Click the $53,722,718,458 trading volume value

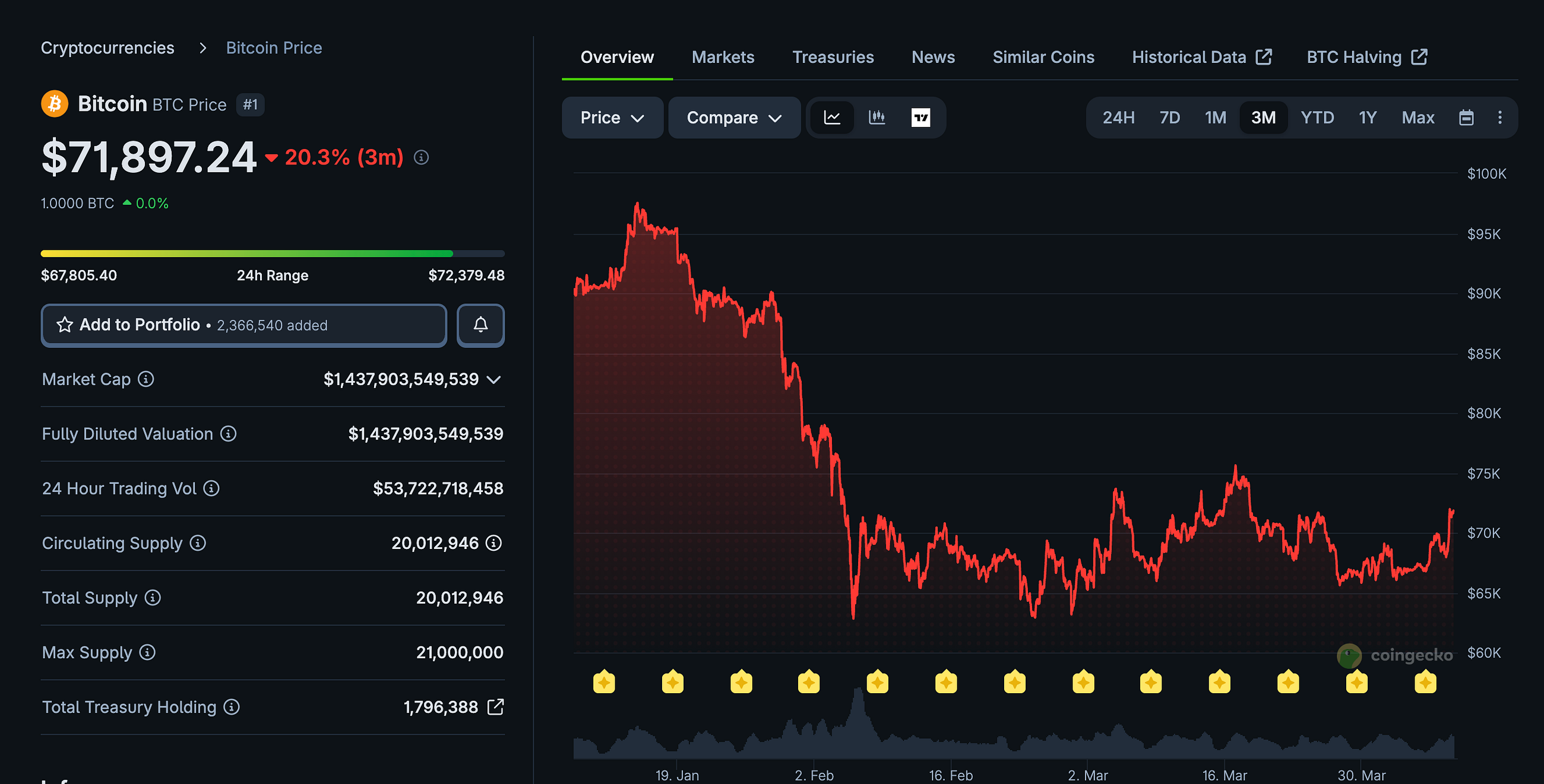click(438, 488)
